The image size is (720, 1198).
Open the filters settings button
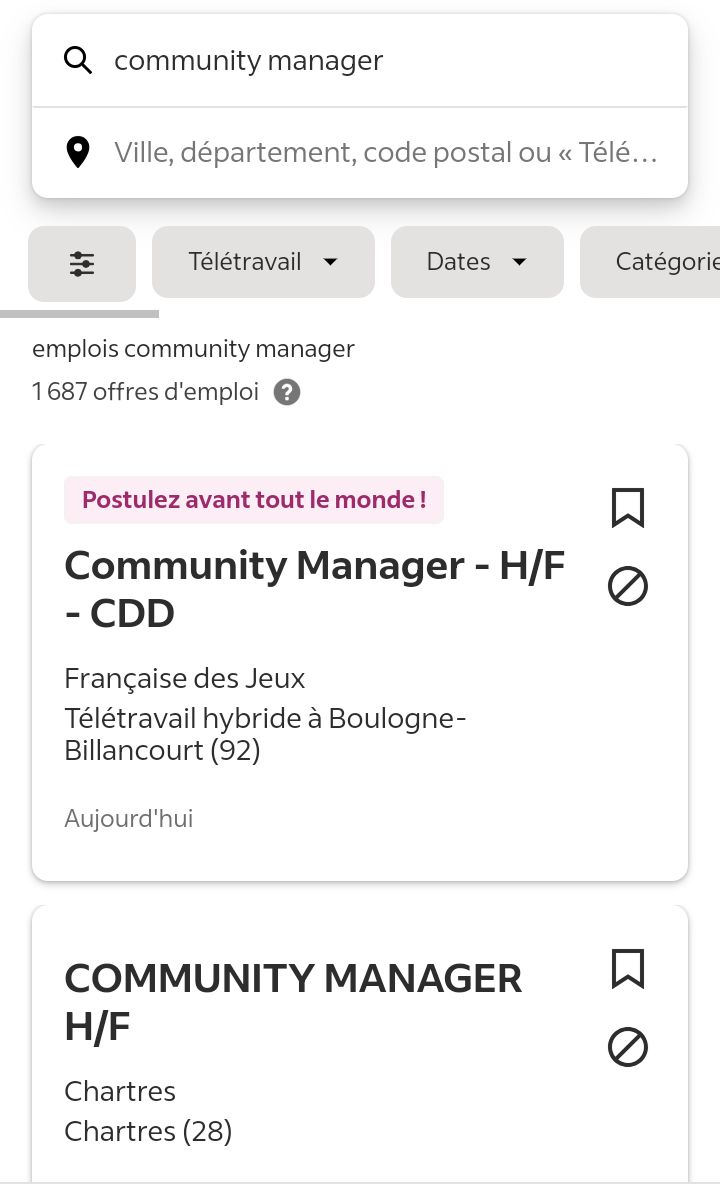tap(82, 263)
